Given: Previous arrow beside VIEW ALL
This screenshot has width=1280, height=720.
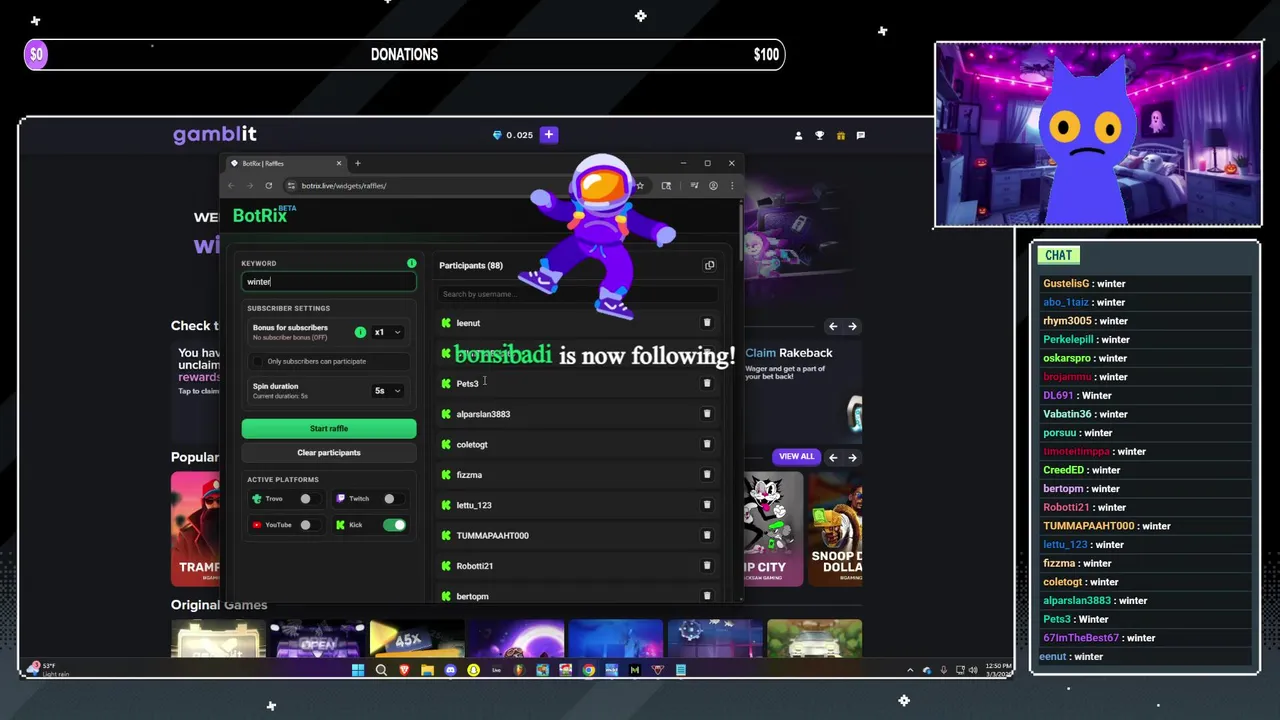Looking at the screenshot, I should tap(833, 457).
